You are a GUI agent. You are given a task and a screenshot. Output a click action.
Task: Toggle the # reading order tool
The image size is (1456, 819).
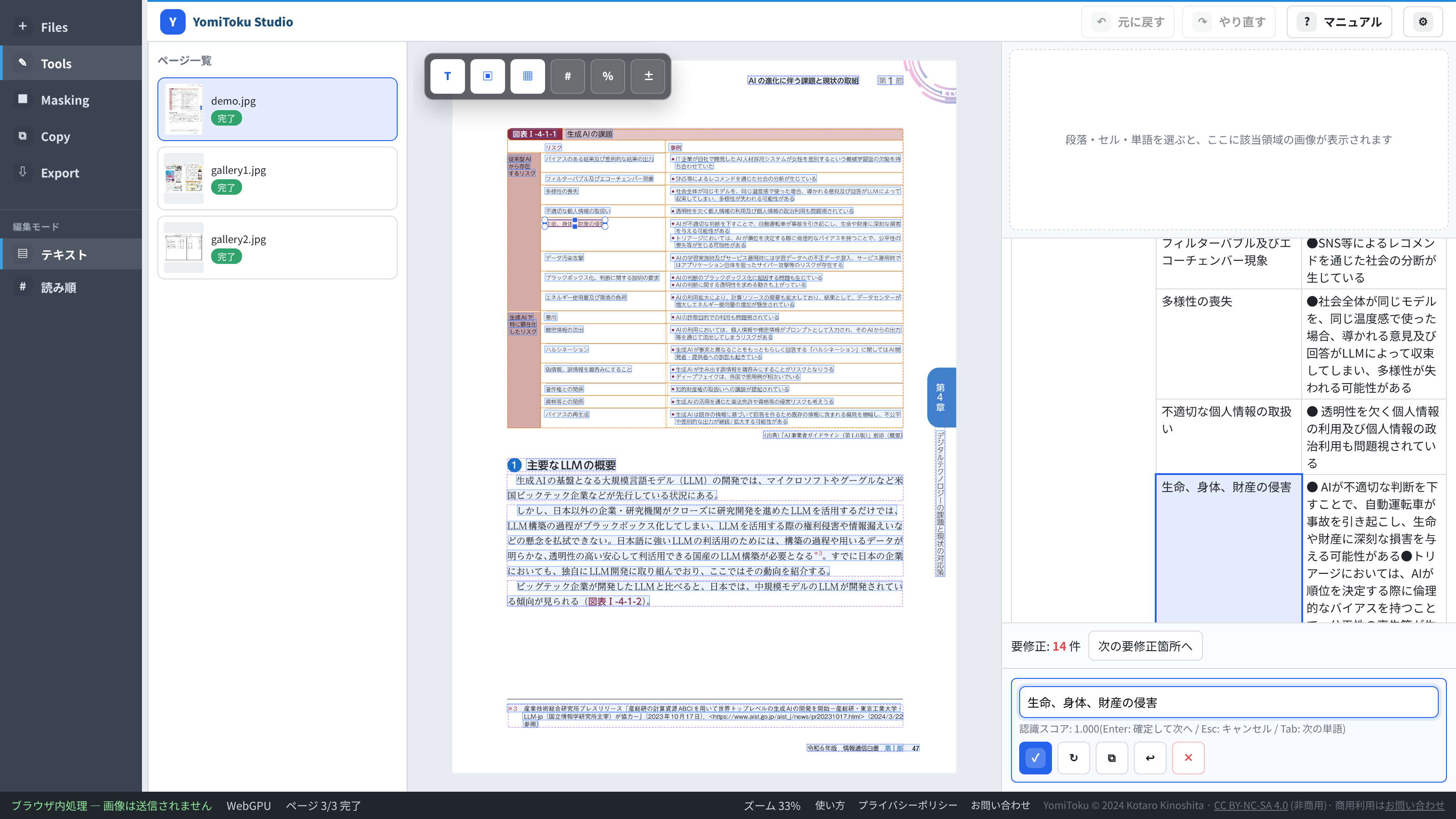pos(567,76)
